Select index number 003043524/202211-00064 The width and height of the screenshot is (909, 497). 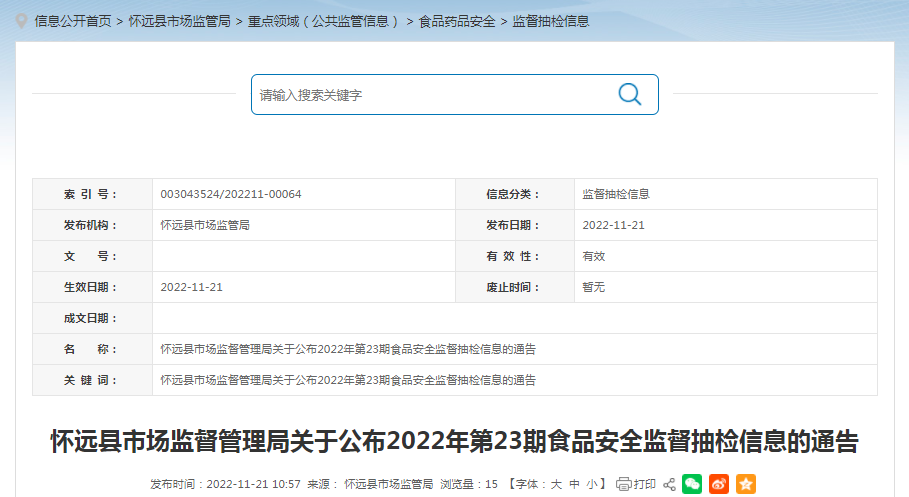(231, 194)
